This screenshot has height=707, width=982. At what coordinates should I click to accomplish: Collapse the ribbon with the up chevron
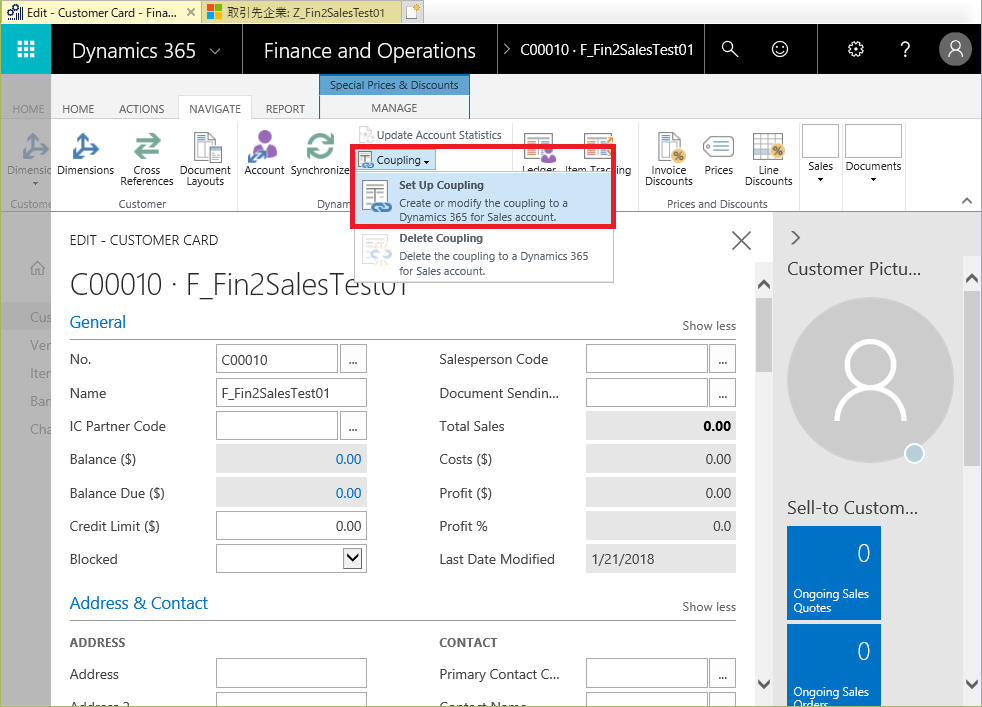point(967,200)
